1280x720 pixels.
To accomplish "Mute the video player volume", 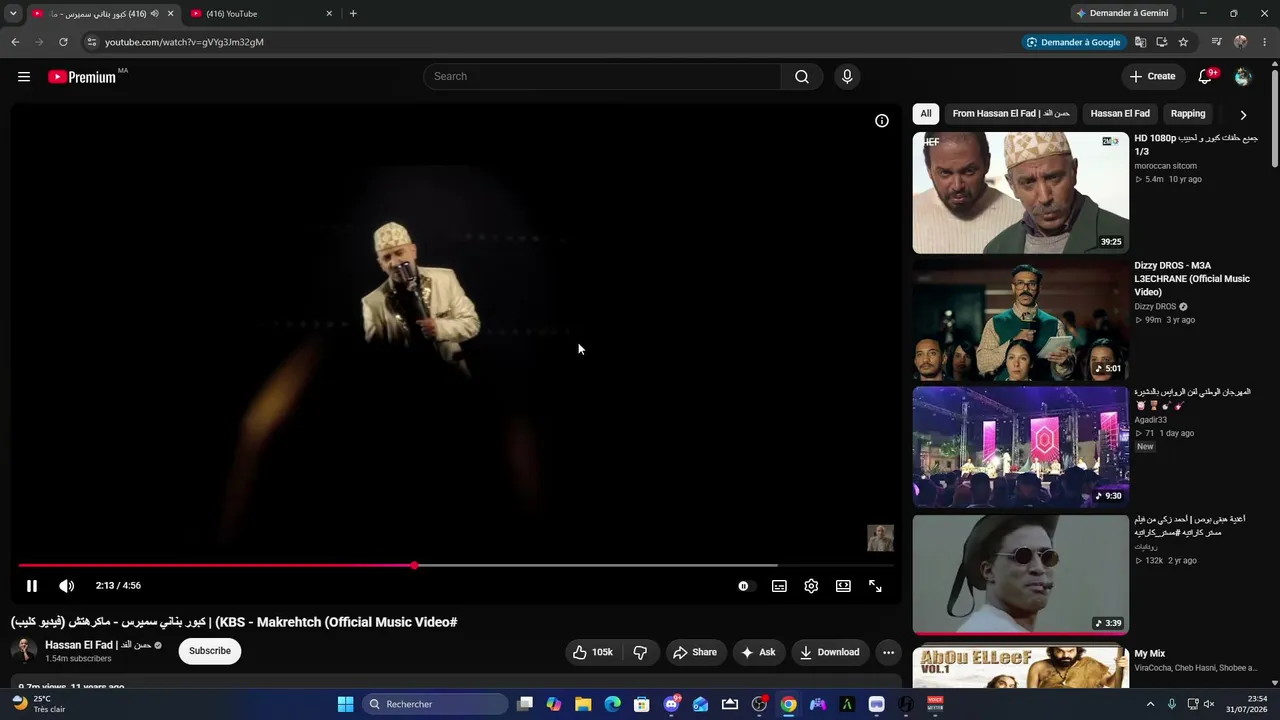I will point(67,586).
